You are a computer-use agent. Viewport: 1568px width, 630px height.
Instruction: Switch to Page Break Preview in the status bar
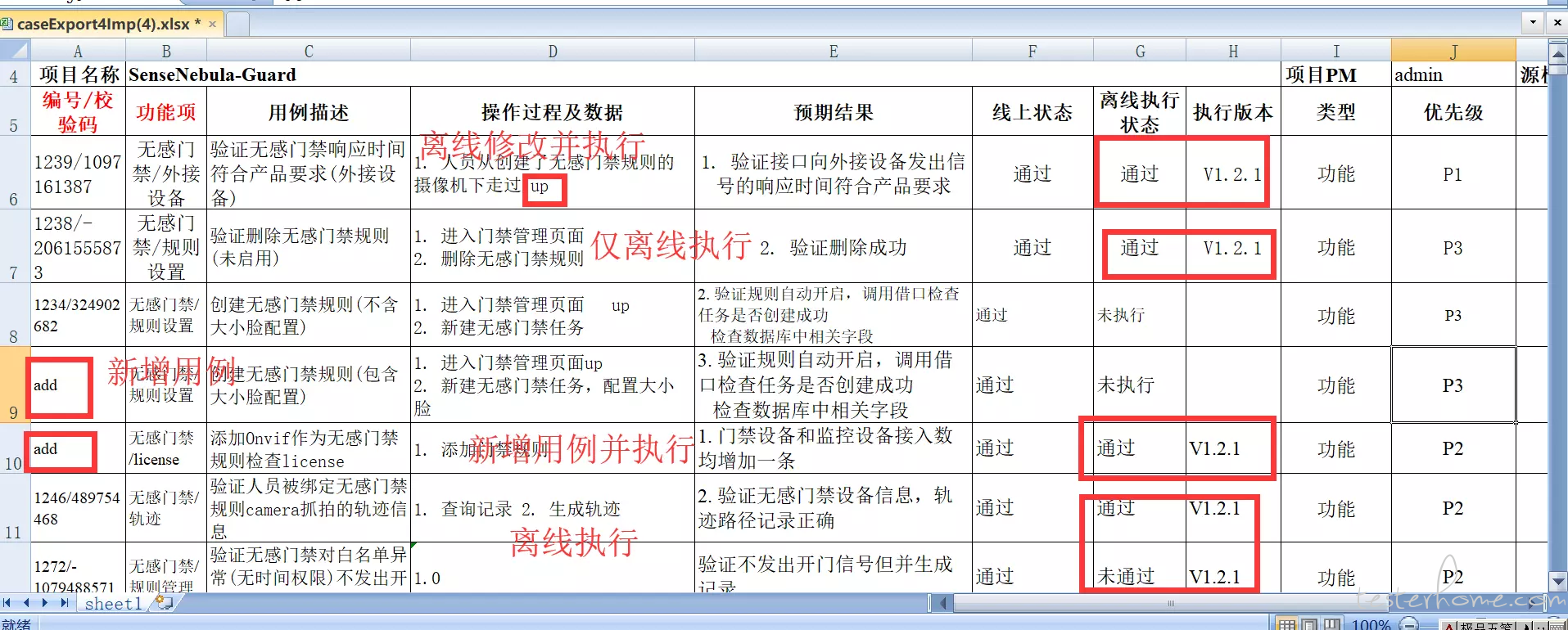point(1333,624)
